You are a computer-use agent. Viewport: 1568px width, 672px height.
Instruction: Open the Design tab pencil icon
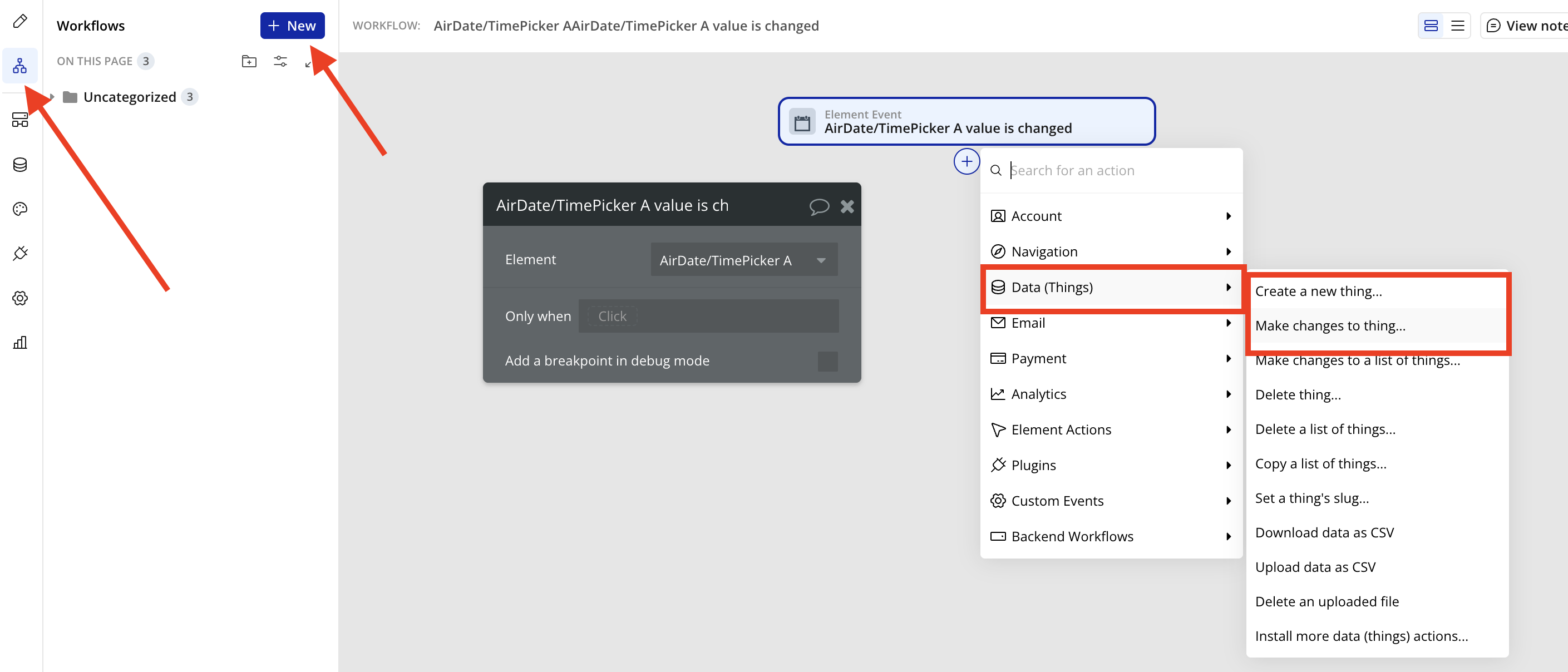coord(20,21)
